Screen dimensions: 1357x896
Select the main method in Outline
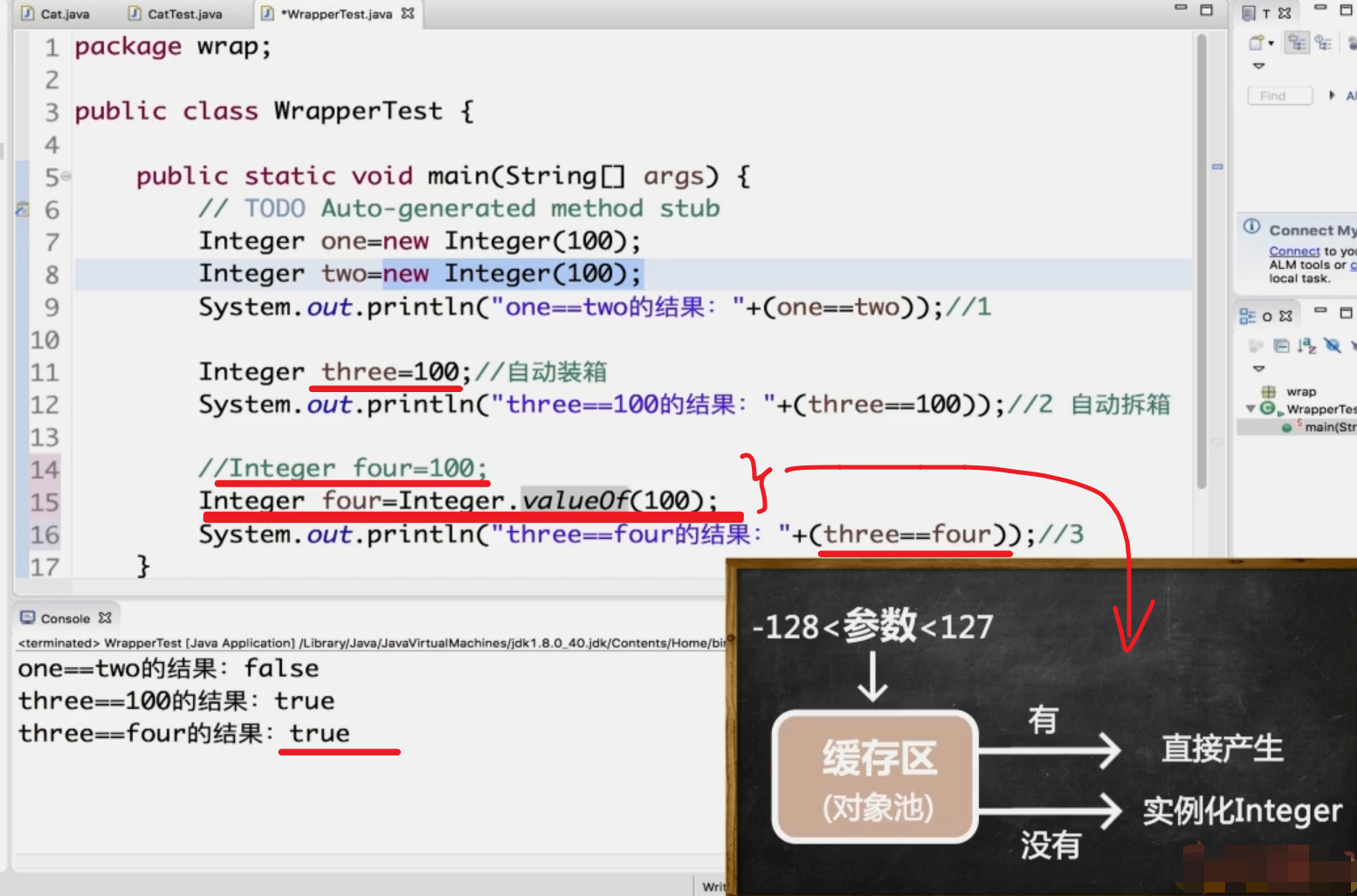pyautogui.click(x=1319, y=427)
